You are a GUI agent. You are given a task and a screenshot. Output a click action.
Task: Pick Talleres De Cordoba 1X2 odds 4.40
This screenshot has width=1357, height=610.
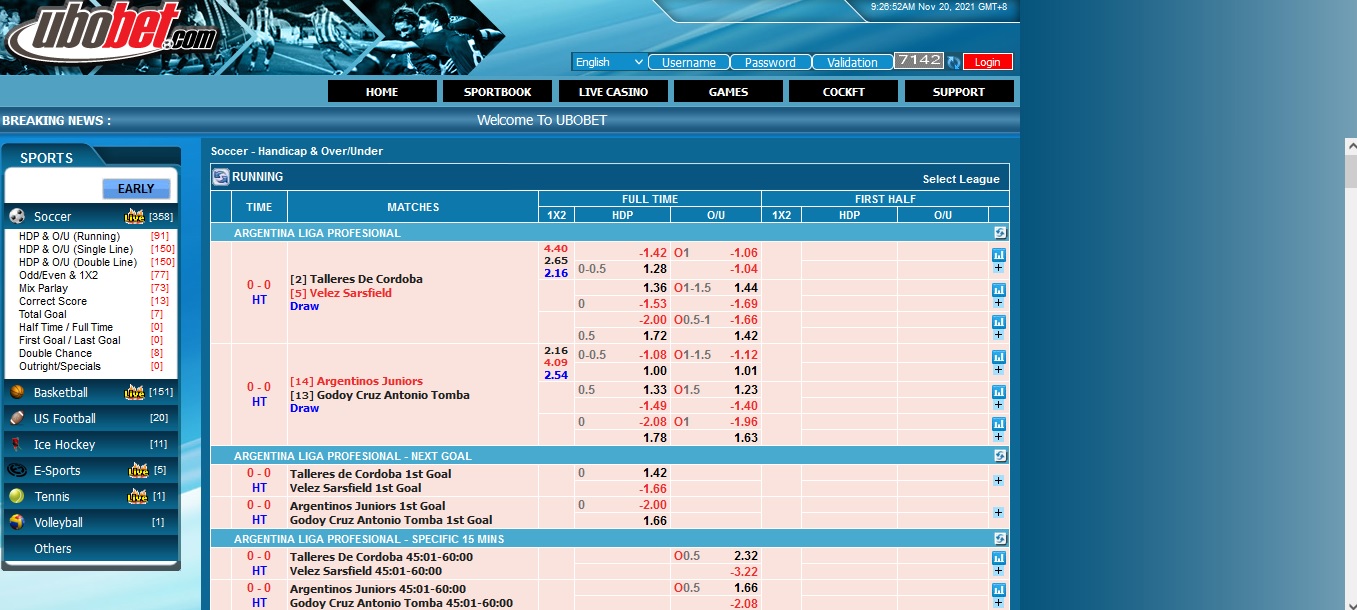(x=556, y=248)
